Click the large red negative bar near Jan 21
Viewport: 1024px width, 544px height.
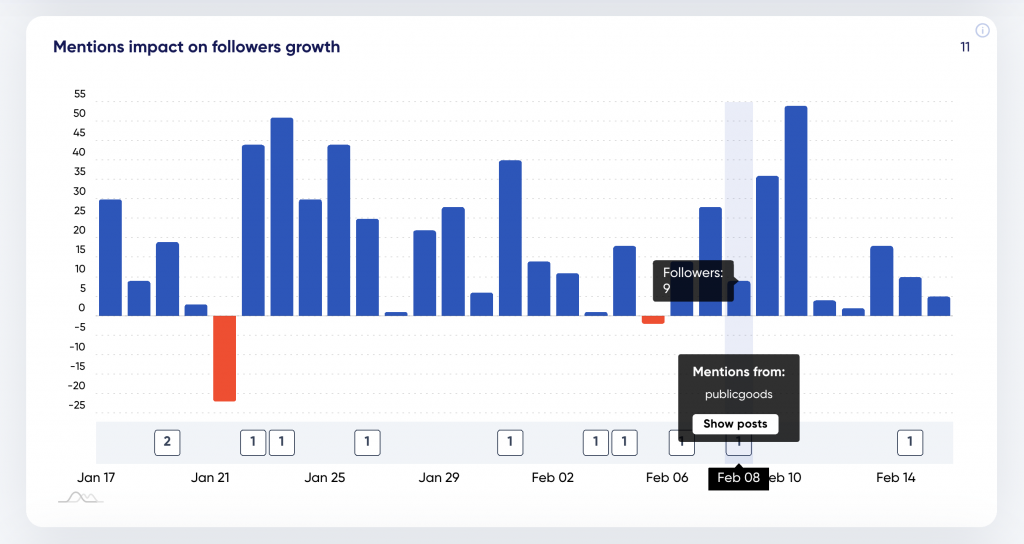click(x=225, y=359)
